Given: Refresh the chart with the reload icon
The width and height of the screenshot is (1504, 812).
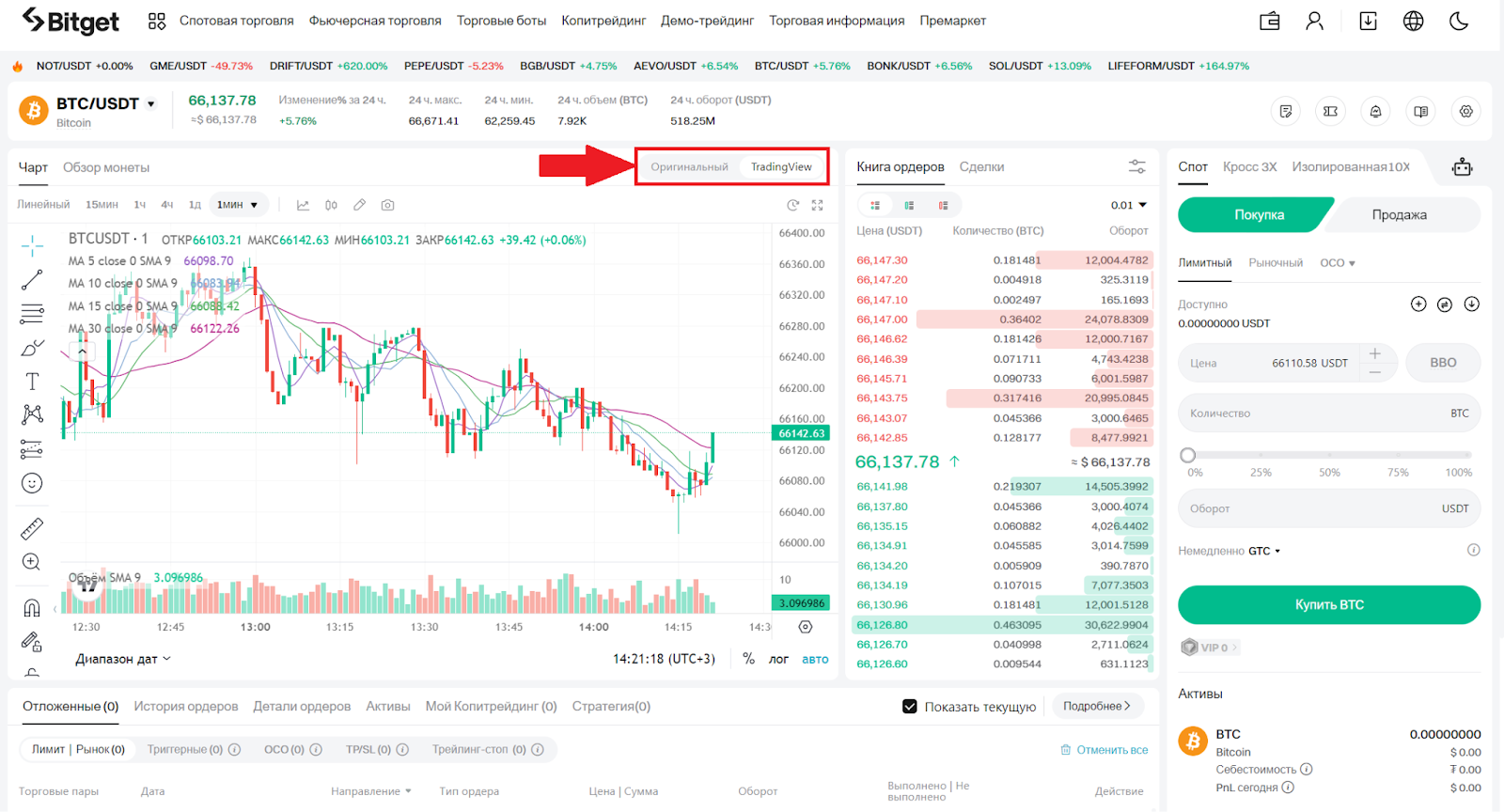Looking at the screenshot, I should click(x=793, y=205).
